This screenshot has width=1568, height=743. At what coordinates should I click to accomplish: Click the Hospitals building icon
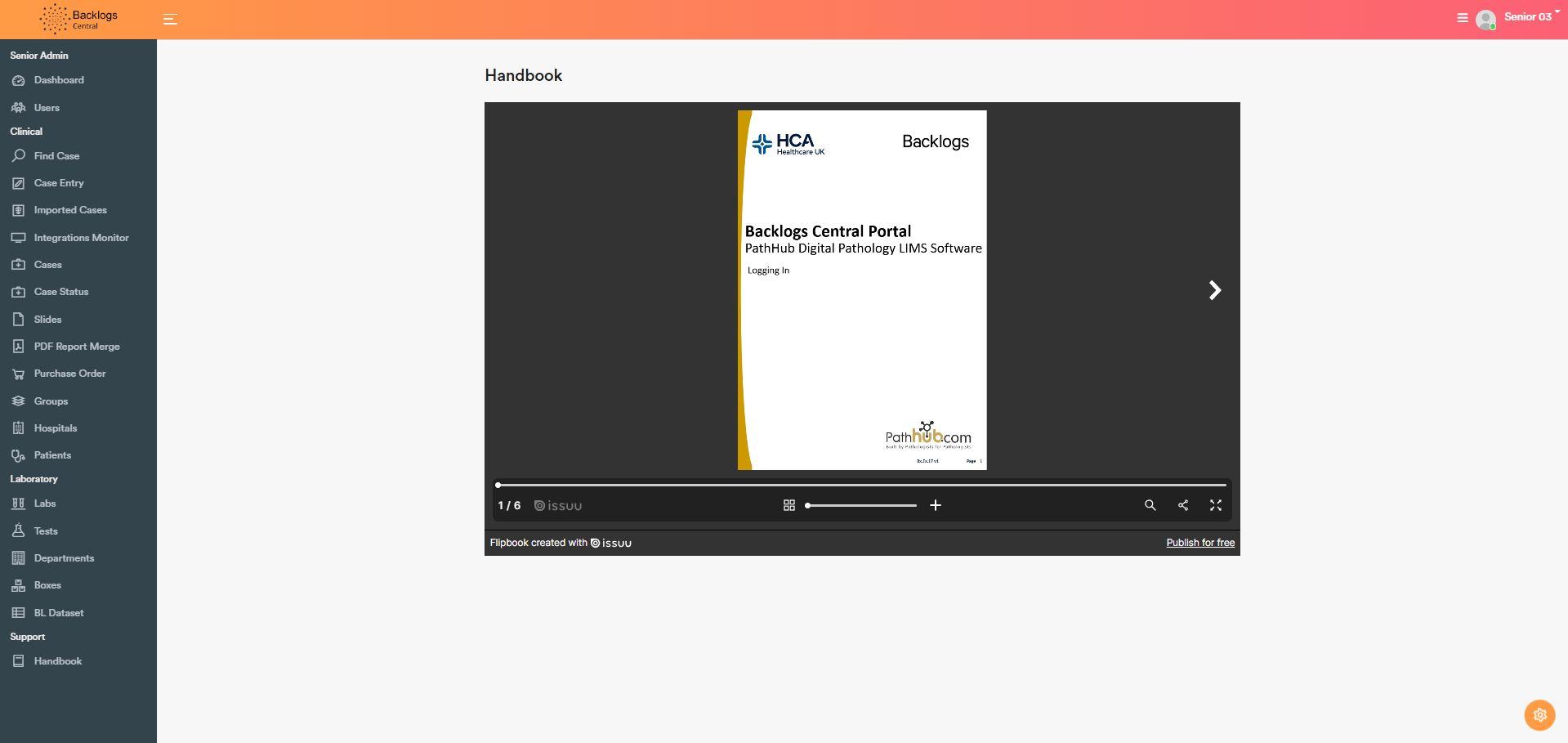pyautogui.click(x=19, y=428)
